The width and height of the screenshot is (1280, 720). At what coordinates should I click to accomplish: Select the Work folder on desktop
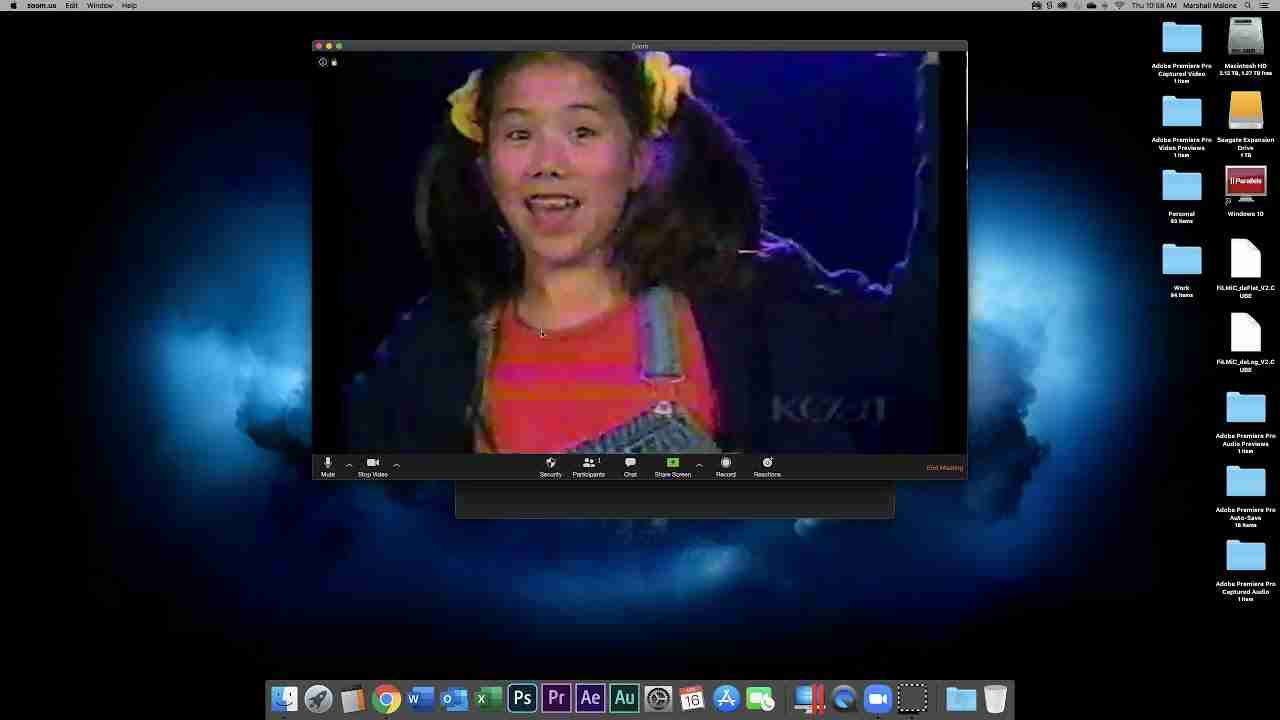click(x=1181, y=262)
